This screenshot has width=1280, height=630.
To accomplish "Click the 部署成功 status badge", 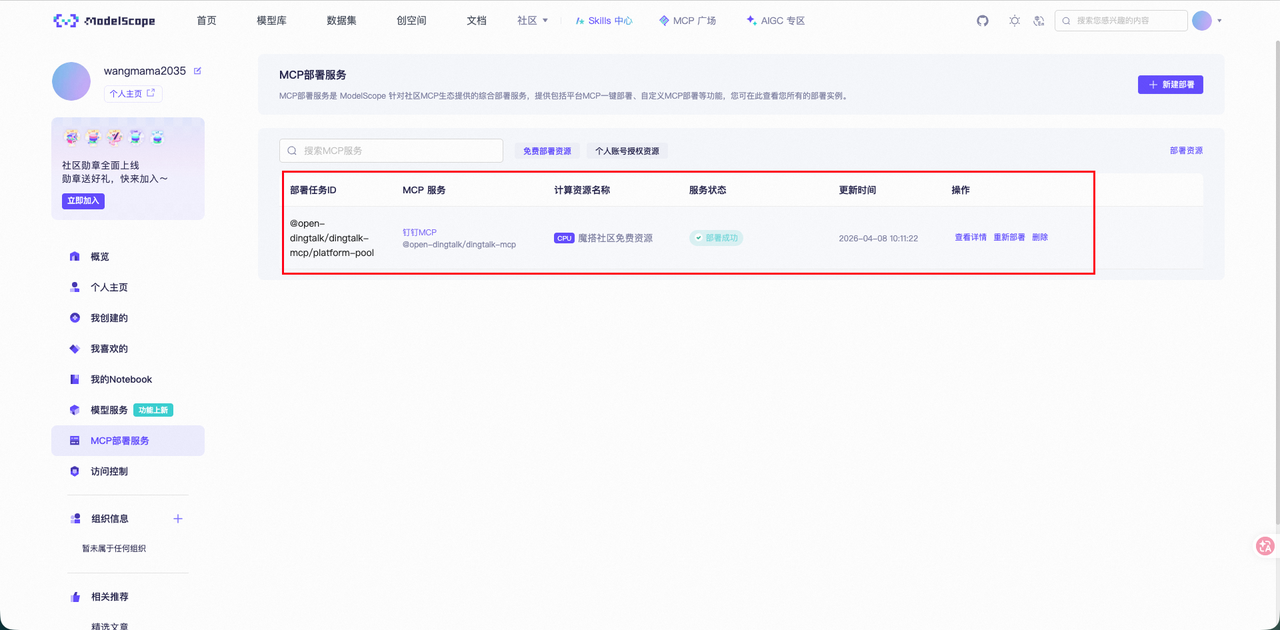I will [x=716, y=238].
